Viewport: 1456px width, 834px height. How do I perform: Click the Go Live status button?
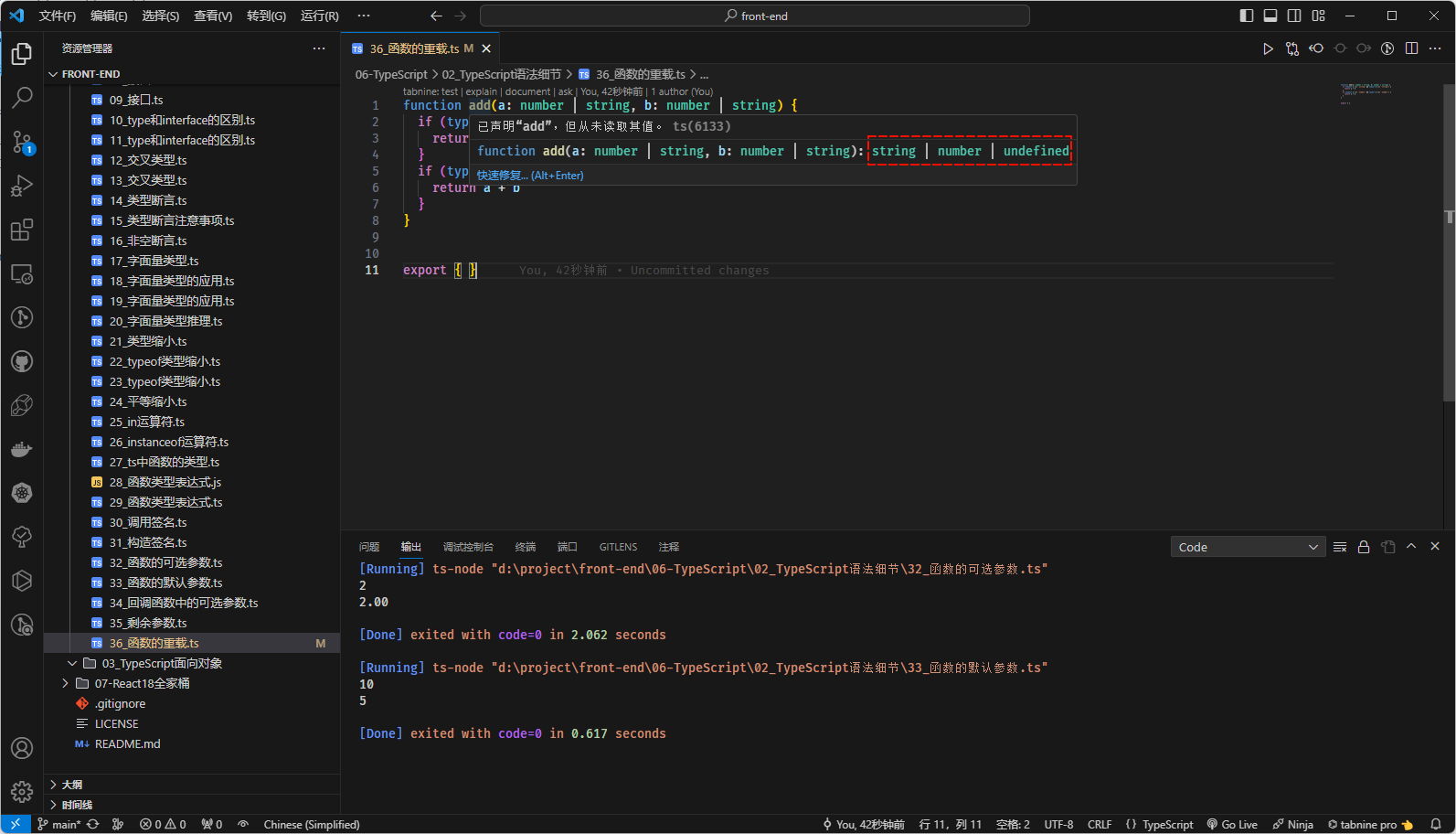tap(1232, 824)
